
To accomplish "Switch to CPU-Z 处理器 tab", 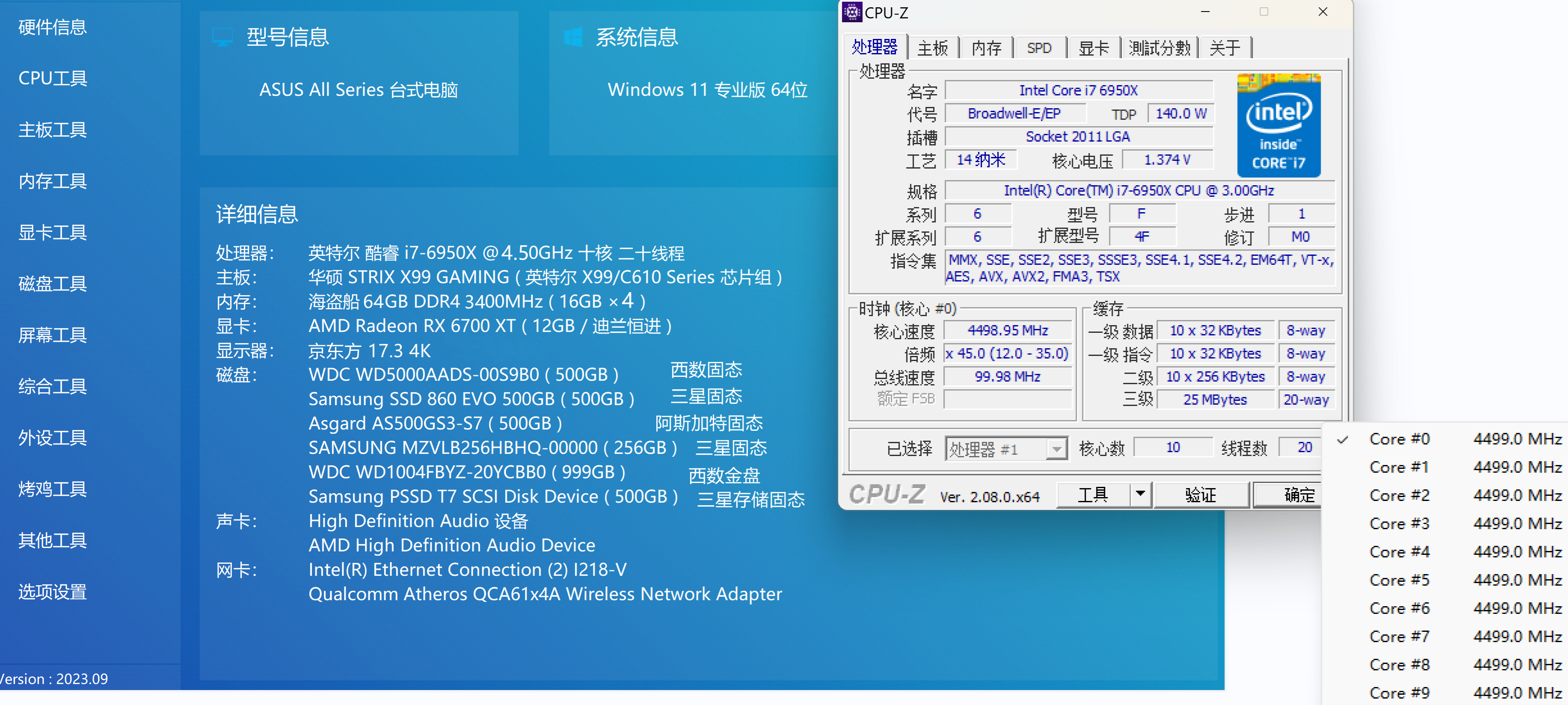I will [874, 47].
